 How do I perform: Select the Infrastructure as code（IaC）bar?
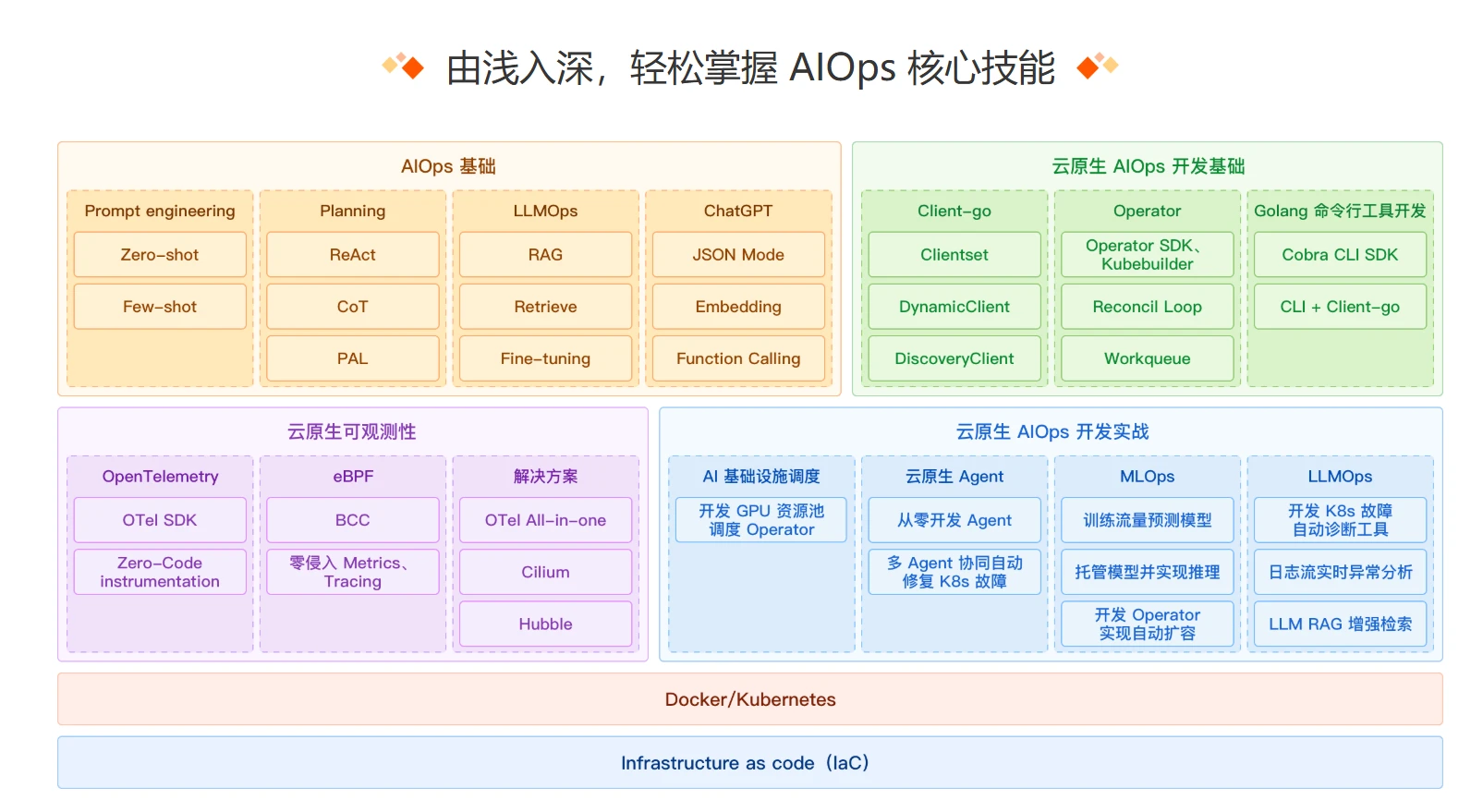(750, 762)
